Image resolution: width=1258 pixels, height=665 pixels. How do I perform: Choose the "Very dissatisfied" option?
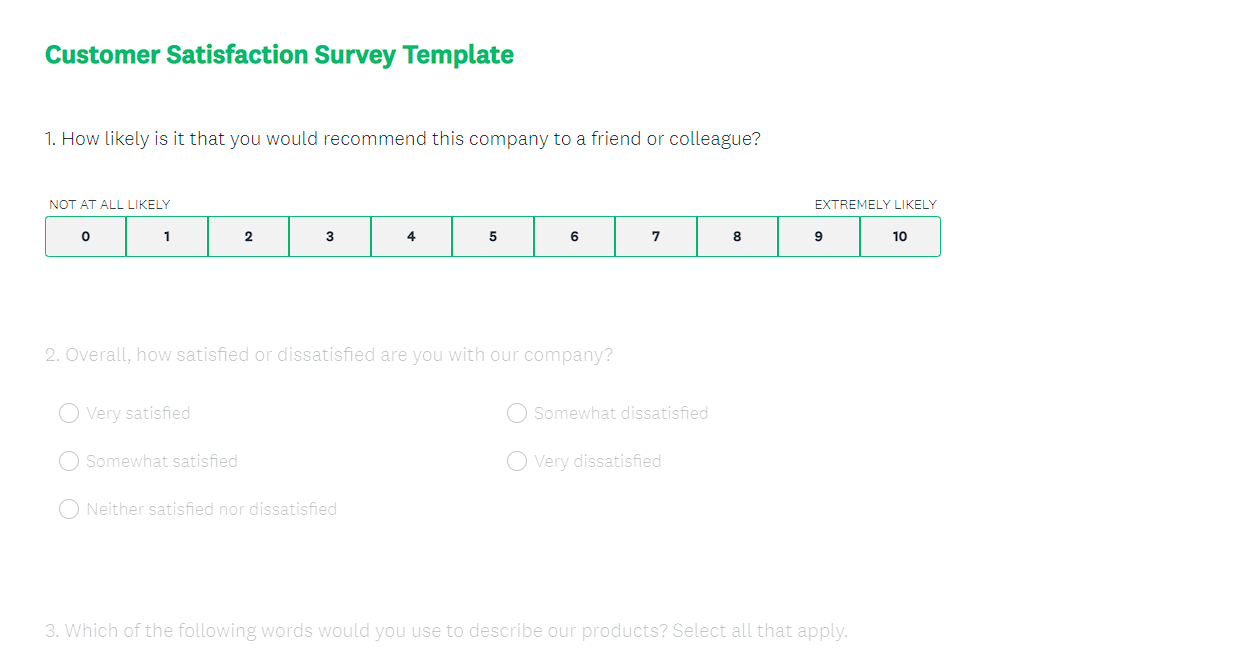517,461
